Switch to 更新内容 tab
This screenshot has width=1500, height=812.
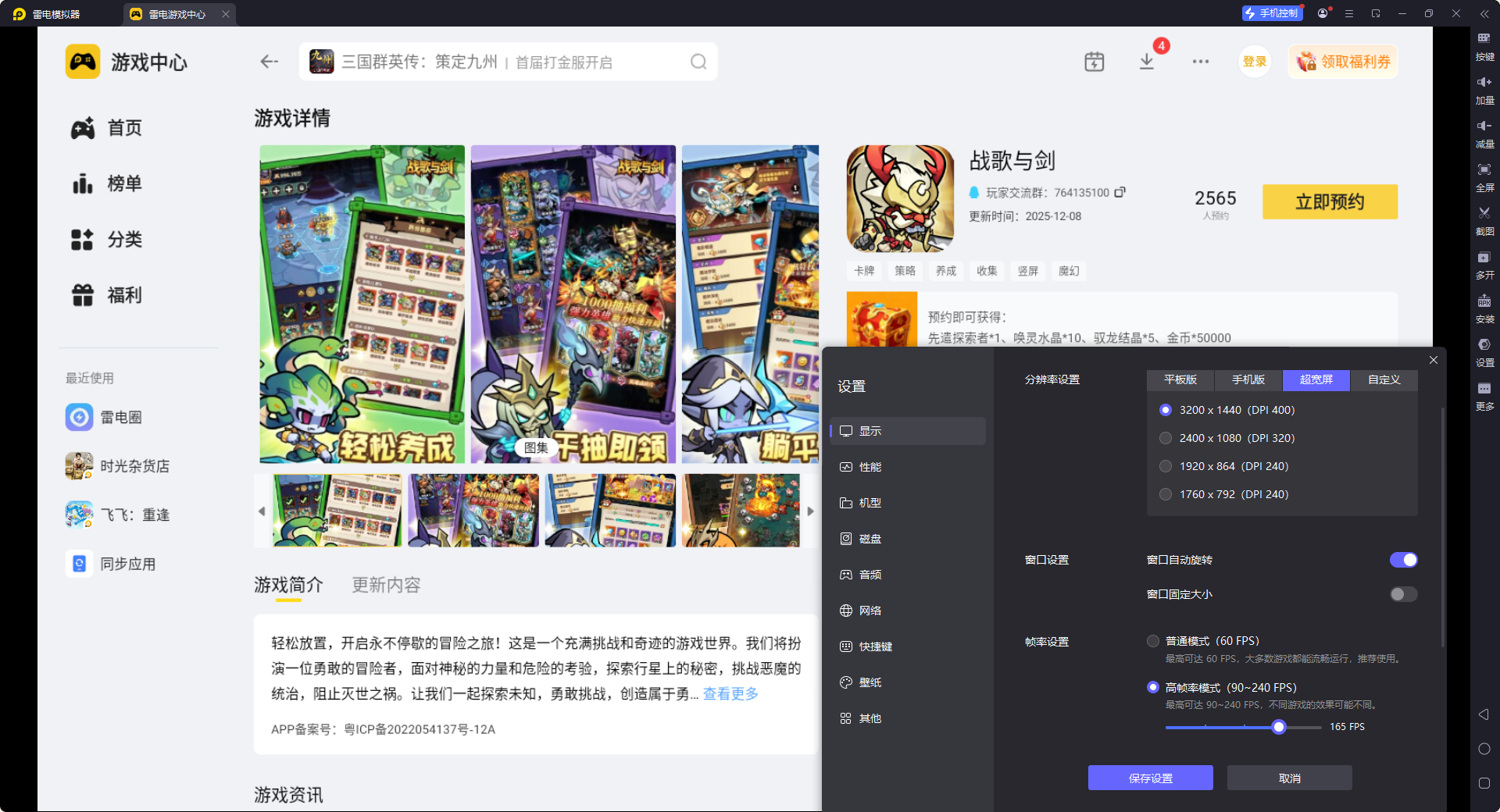pos(386,585)
